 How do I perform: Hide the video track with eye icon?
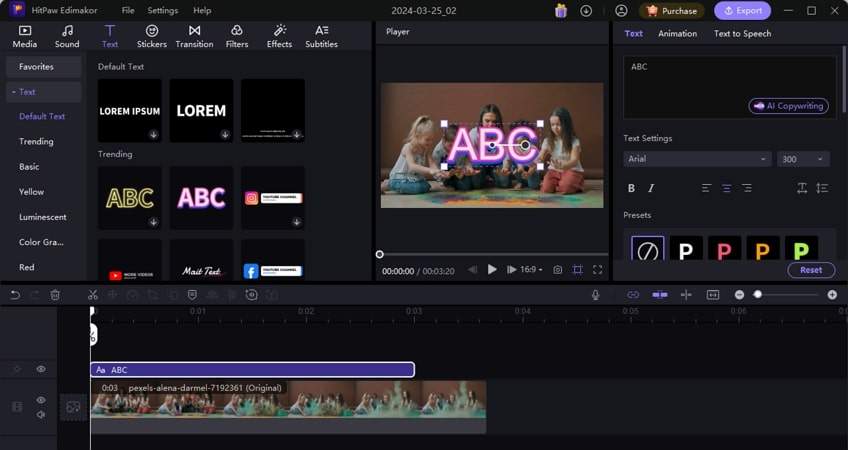point(41,400)
